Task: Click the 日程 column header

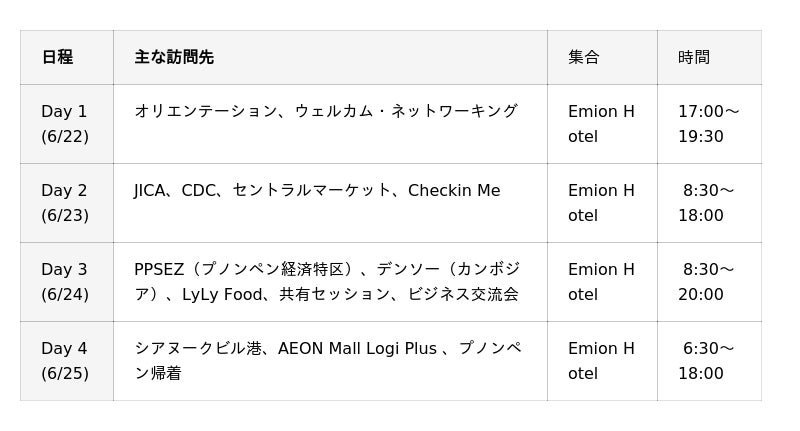Action: [x=58, y=57]
